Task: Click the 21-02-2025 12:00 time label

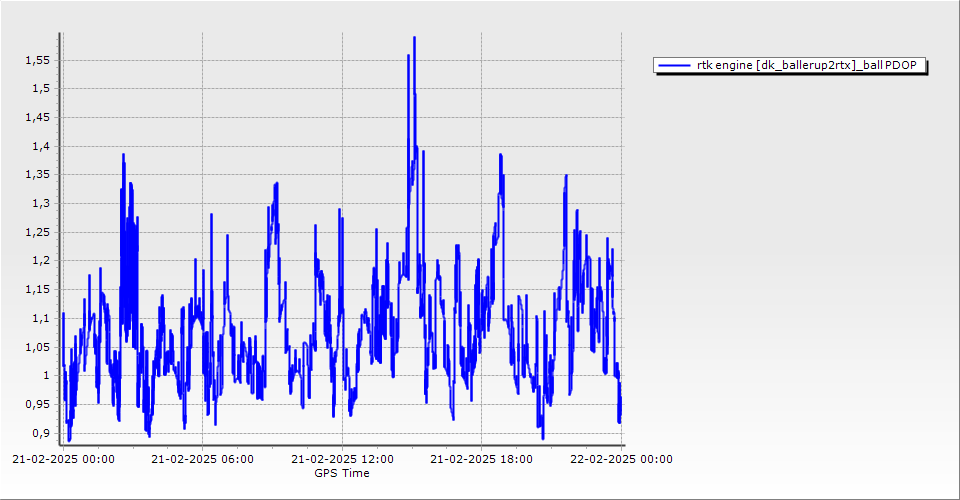Action: point(342,459)
